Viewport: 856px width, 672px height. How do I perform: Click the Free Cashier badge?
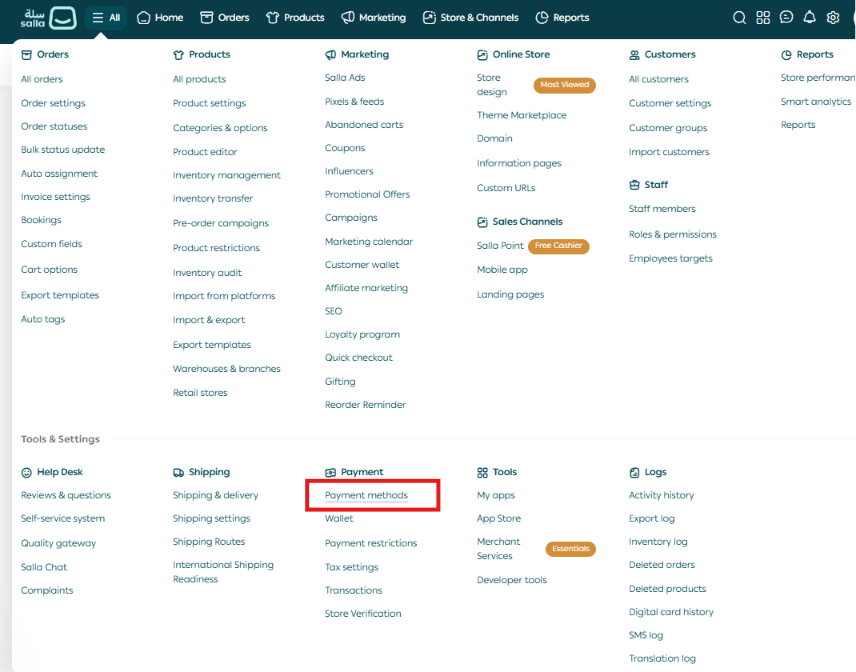tap(558, 246)
